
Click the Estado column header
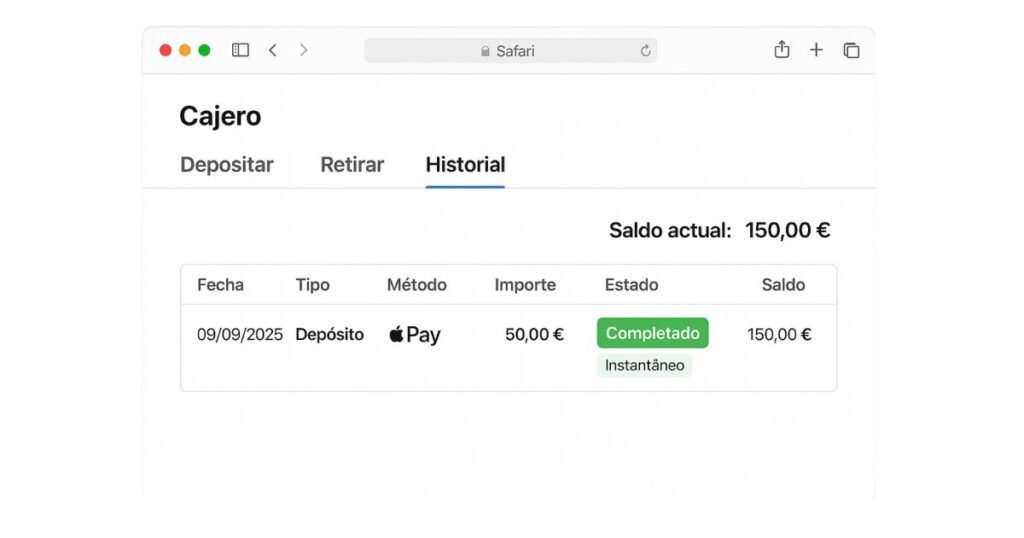(632, 285)
